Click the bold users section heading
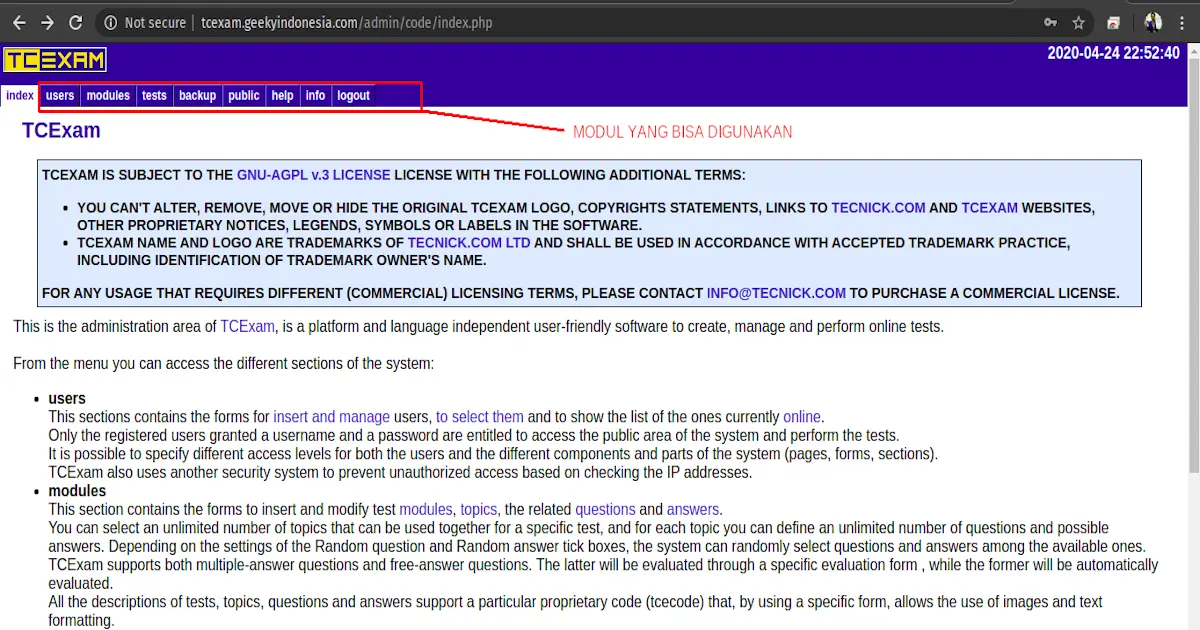The width and height of the screenshot is (1200, 630). click(67, 399)
